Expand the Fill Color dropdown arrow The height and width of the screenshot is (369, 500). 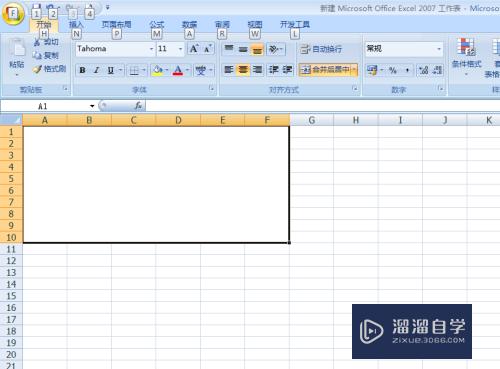coord(167,70)
